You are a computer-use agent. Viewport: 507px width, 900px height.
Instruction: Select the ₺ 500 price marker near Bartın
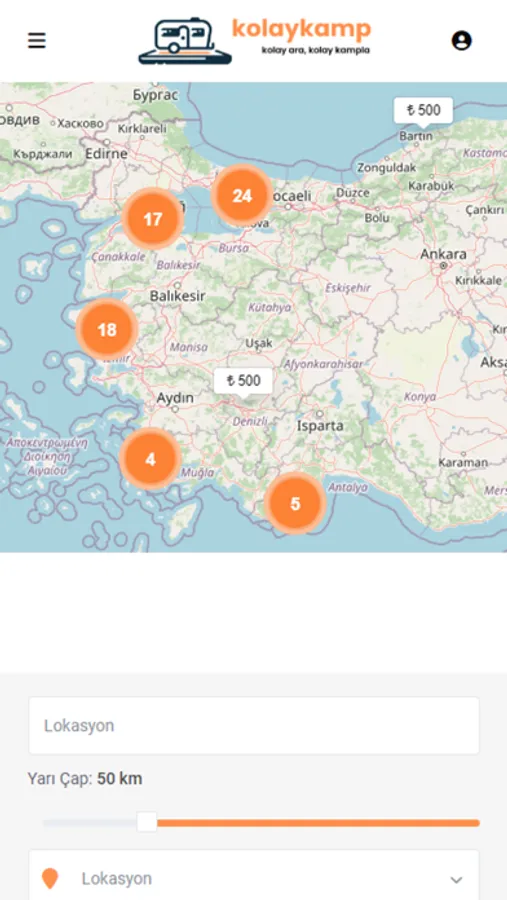(424, 110)
